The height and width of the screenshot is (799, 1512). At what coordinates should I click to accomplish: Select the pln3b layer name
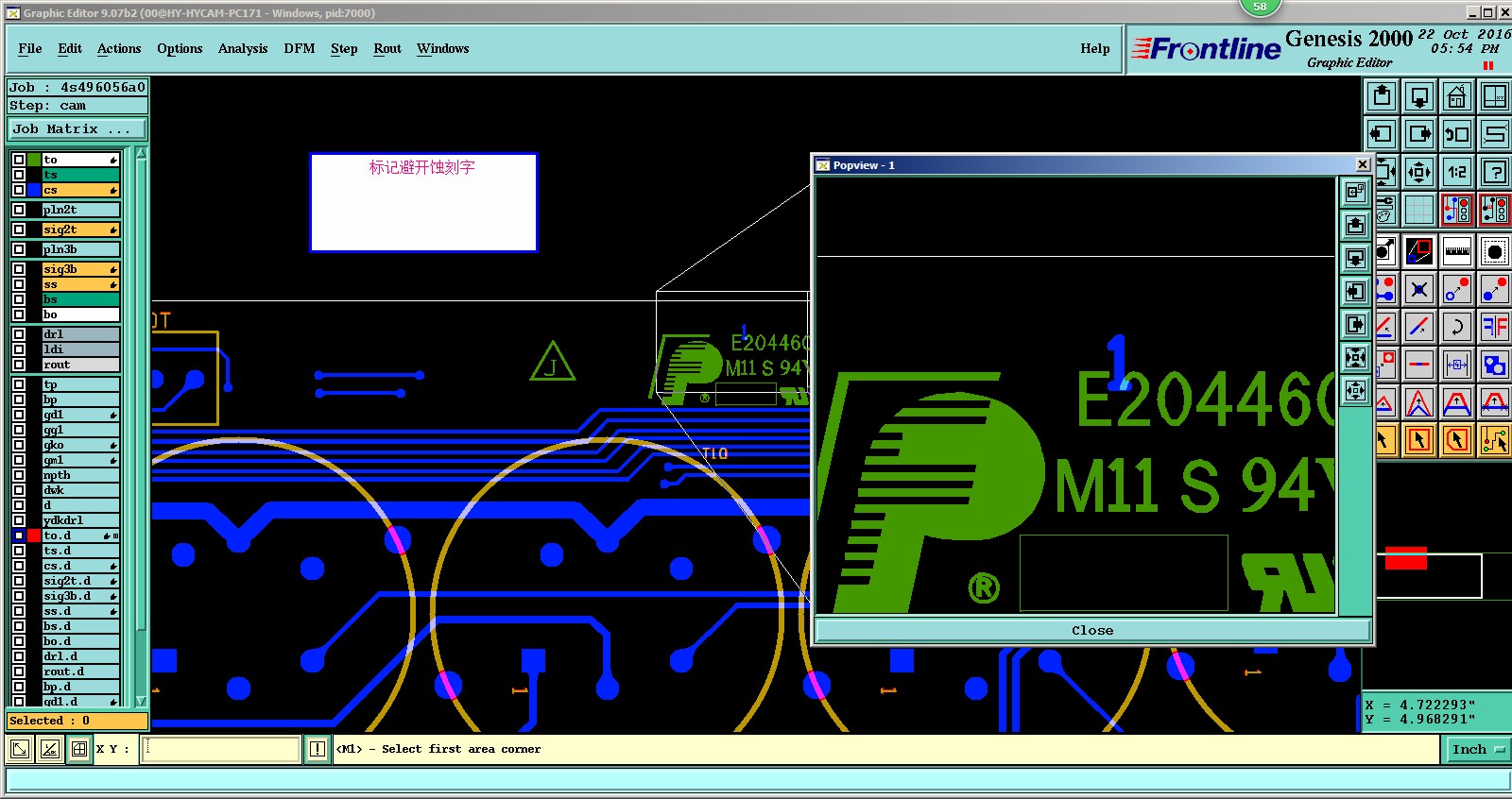click(x=81, y=249)
